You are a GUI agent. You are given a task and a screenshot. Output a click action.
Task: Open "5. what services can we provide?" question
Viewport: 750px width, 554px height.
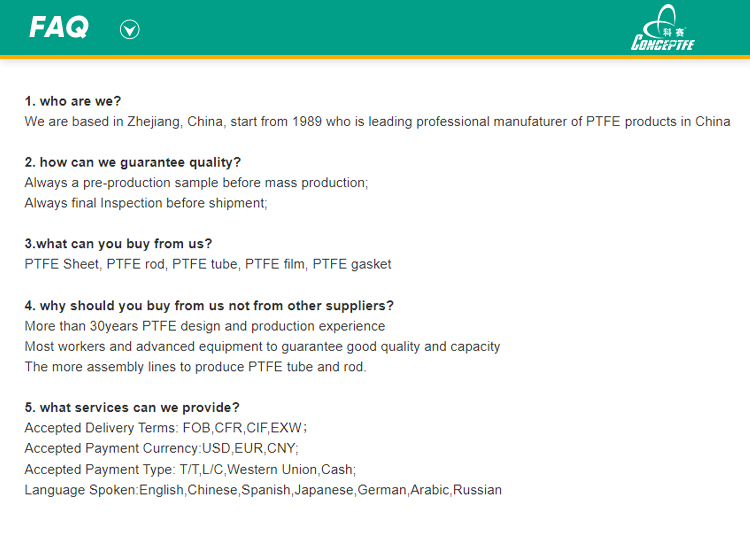coord(132,407)
